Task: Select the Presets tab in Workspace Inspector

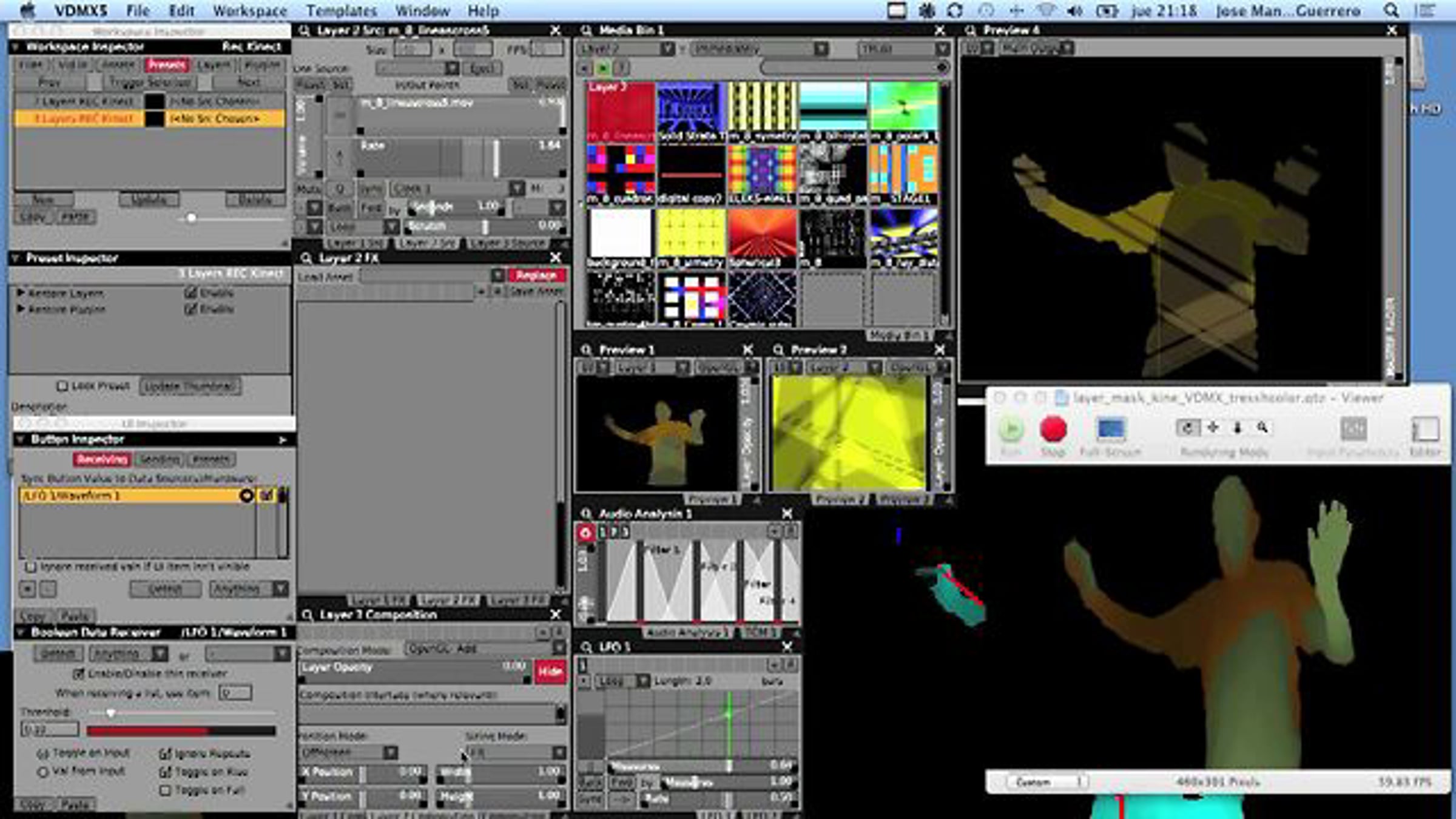Action: pyautogui.click(x=166, y=65)
